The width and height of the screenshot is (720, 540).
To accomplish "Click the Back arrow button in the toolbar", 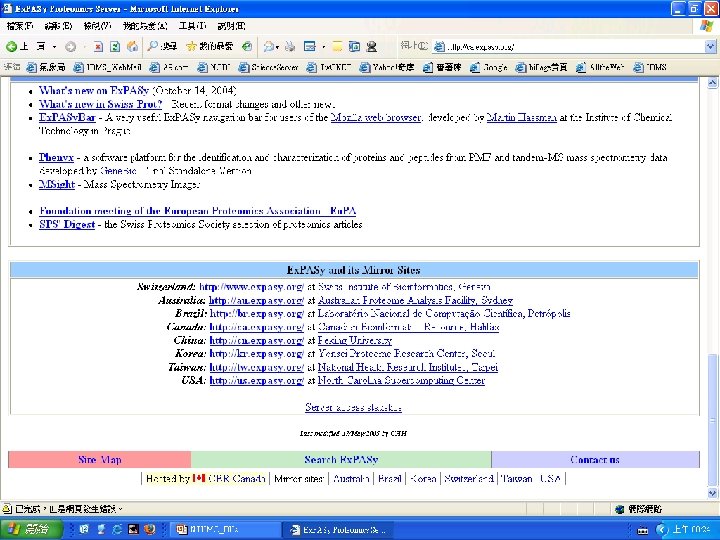I will 11,46.
